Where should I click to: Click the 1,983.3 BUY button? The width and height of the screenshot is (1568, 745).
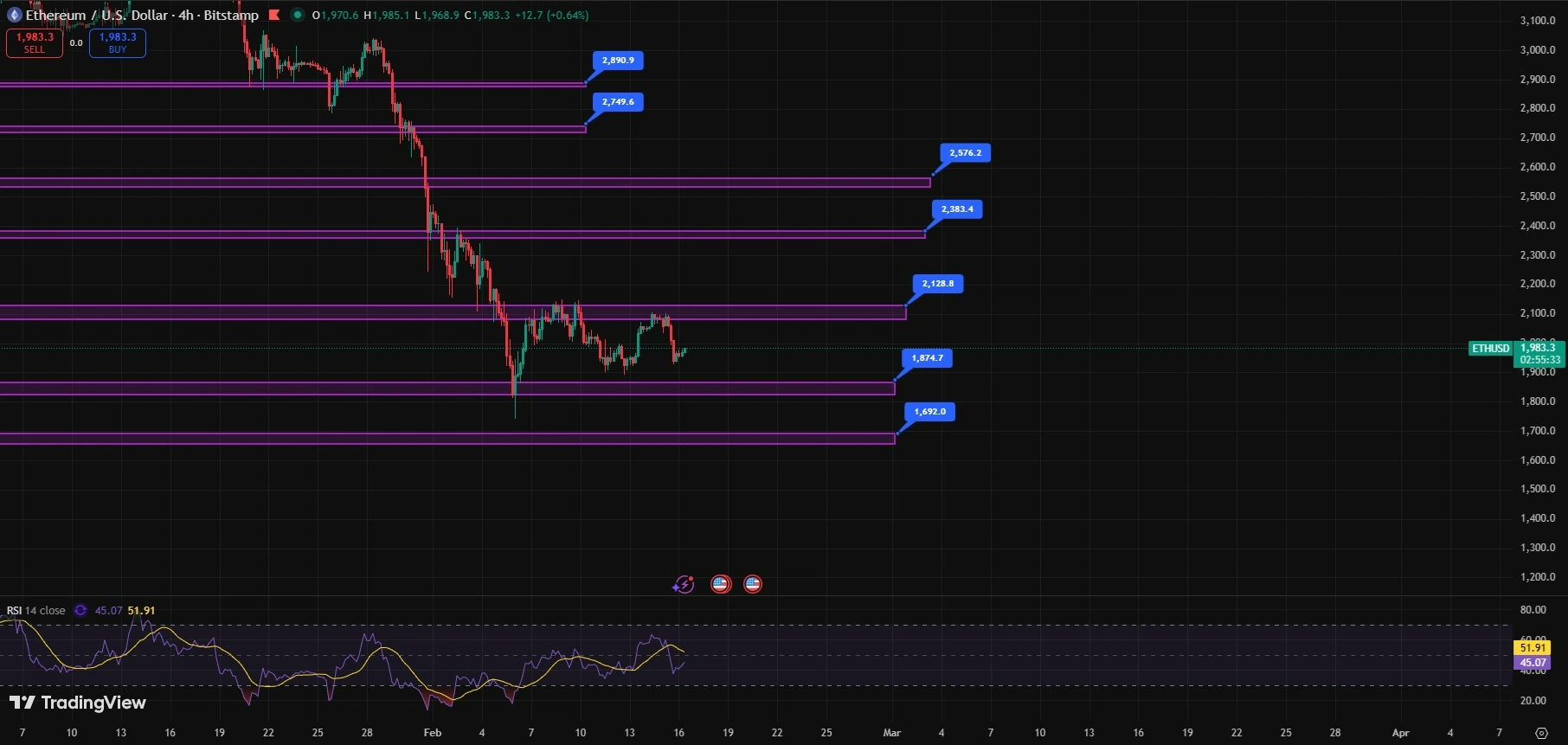point(118,43)
